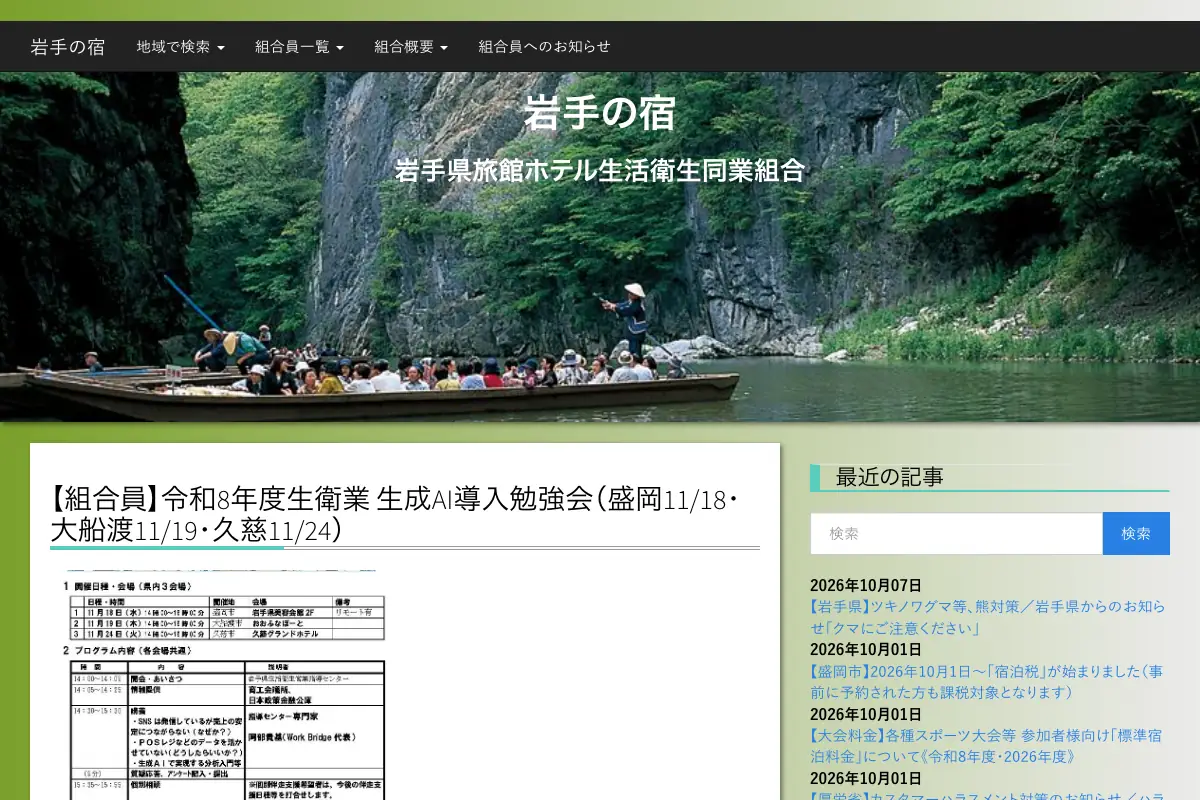Open the 地域で検索 dropdown menu
Image resolution: width=1200 pixels, height=800 pixels.
(181, 47)
